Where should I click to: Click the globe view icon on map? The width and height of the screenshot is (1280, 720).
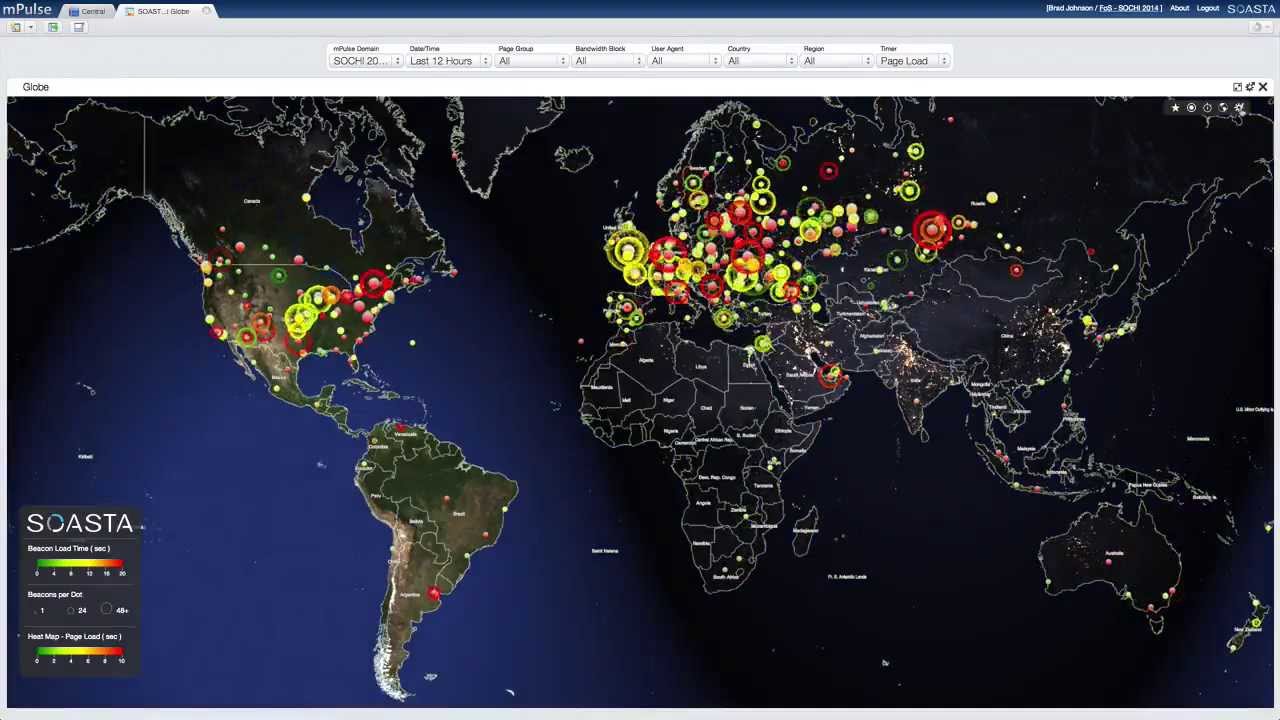[x=1223, y=107]
